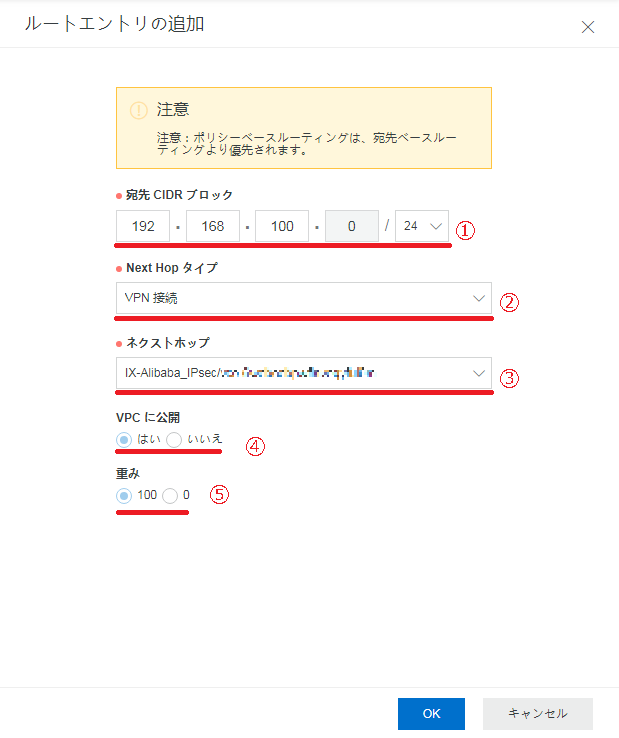Open the CIDR prefix length dropdown

tap(421, 226)
